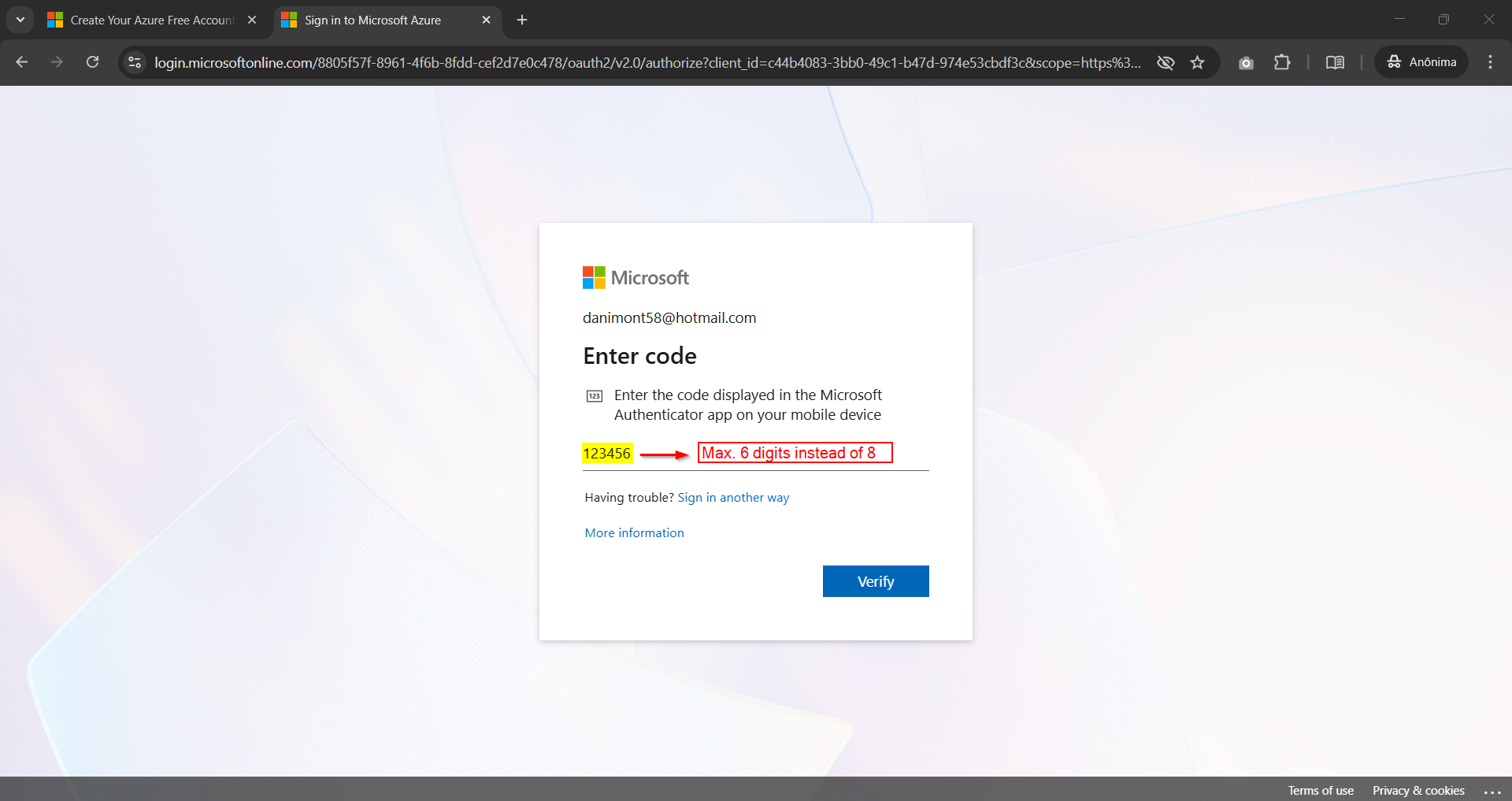Open a new browser tab
Viewport: 1512px width, 801px height.
pos(522,20)
